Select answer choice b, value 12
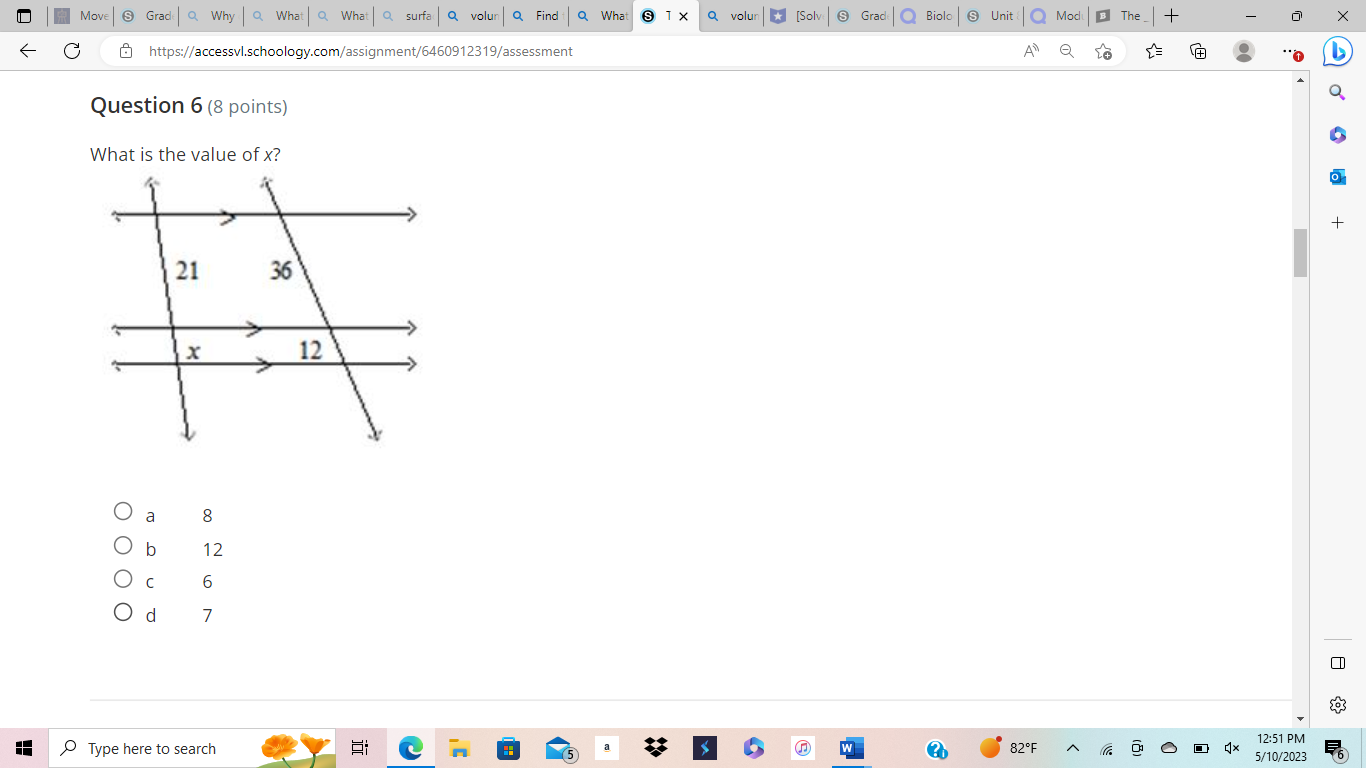The height and width of the screenshot is (768, 1366). tap(123, 545)
